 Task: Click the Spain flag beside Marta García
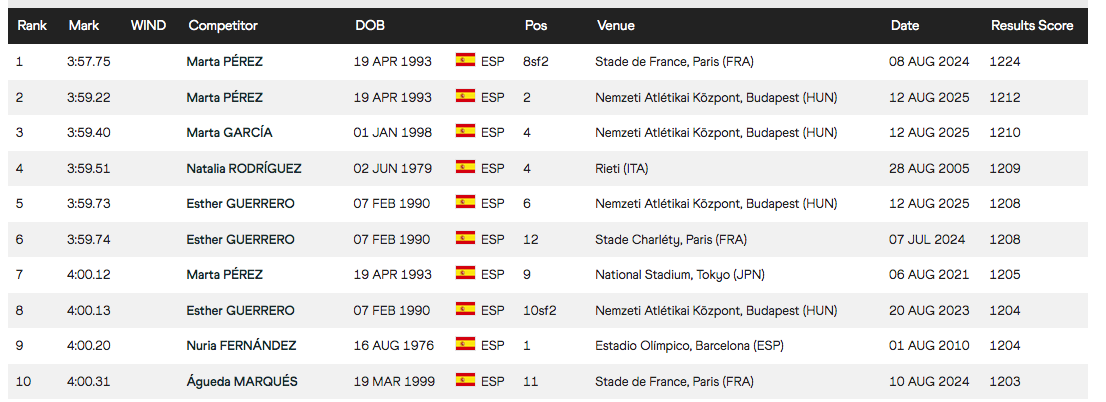465,131
